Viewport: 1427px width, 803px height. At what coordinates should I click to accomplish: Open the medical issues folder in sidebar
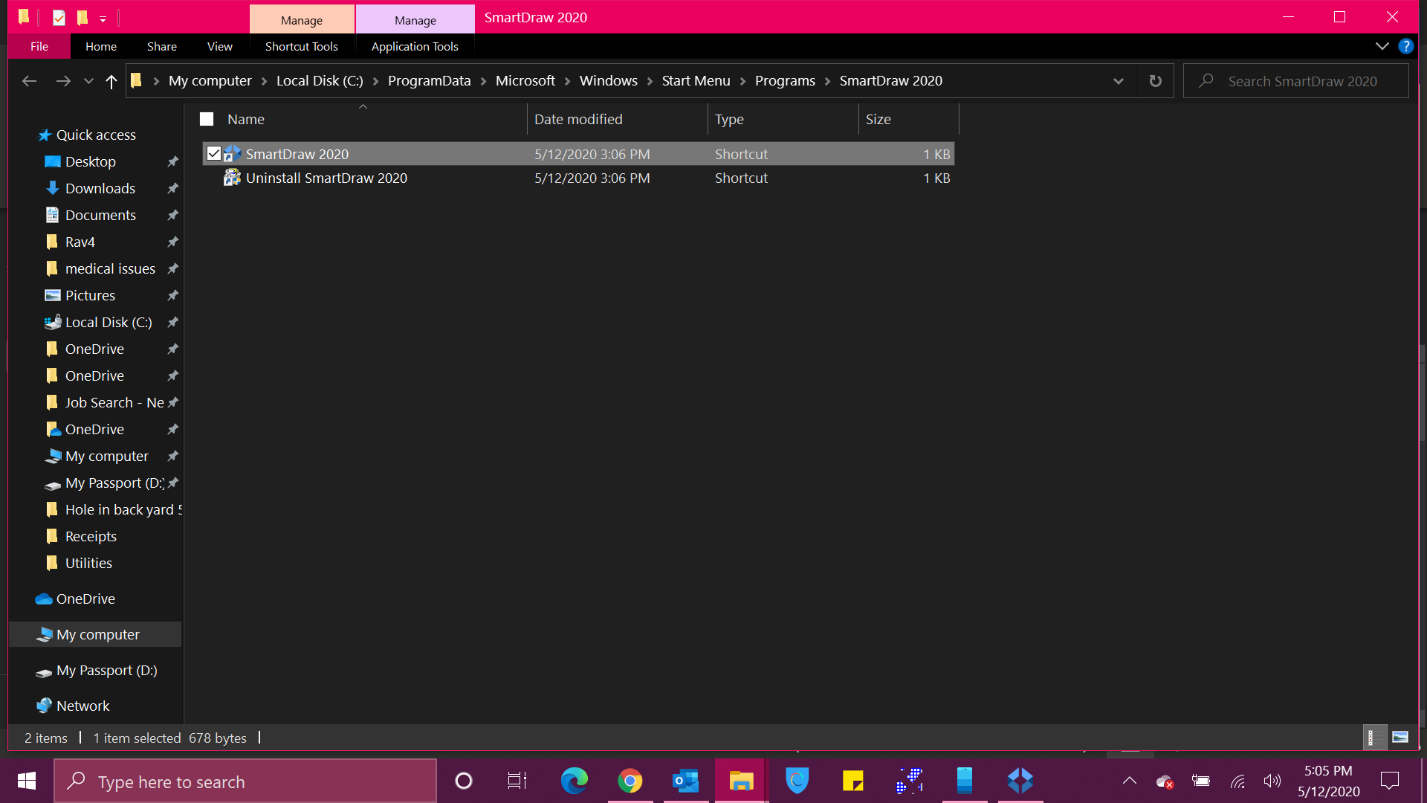pyautogui.click(x=110, y=269)
